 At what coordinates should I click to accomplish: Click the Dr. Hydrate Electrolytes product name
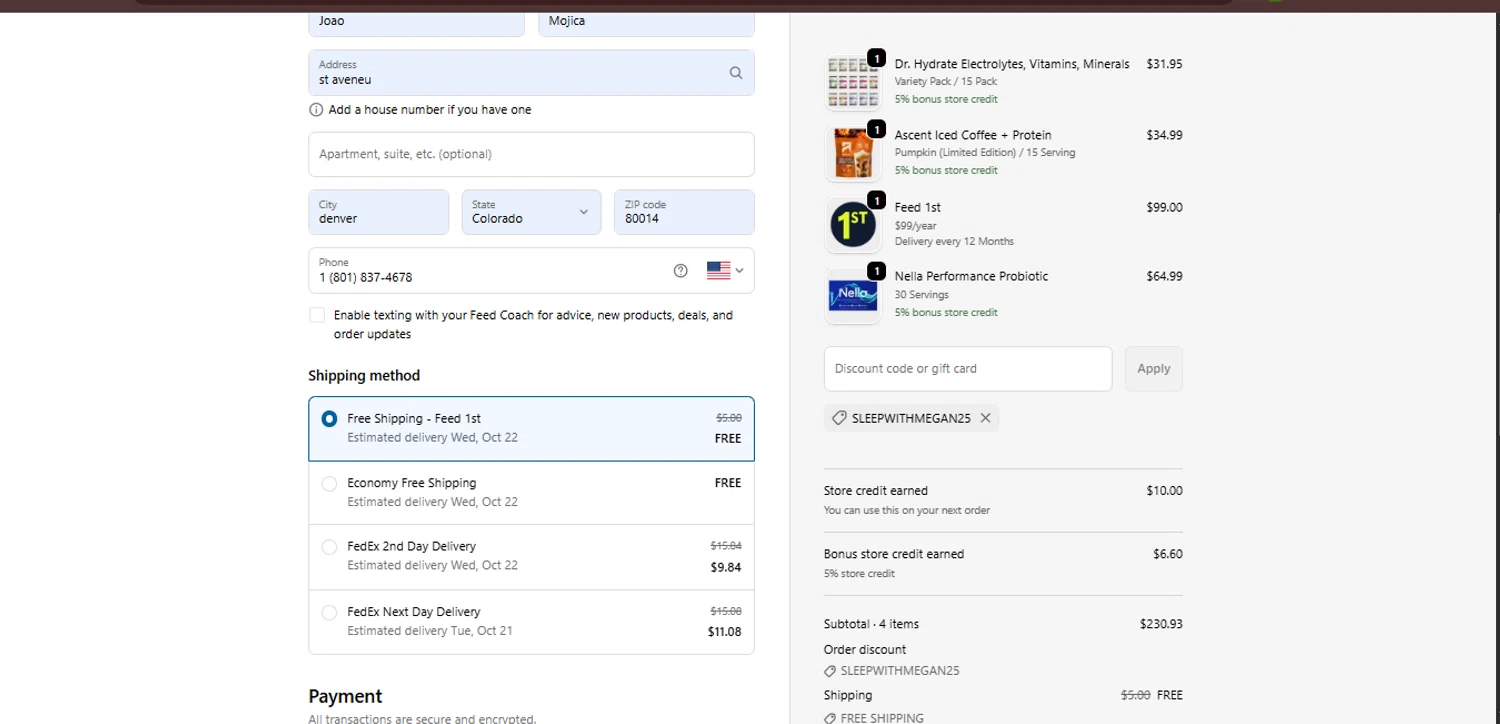(x=1012, y=64)
